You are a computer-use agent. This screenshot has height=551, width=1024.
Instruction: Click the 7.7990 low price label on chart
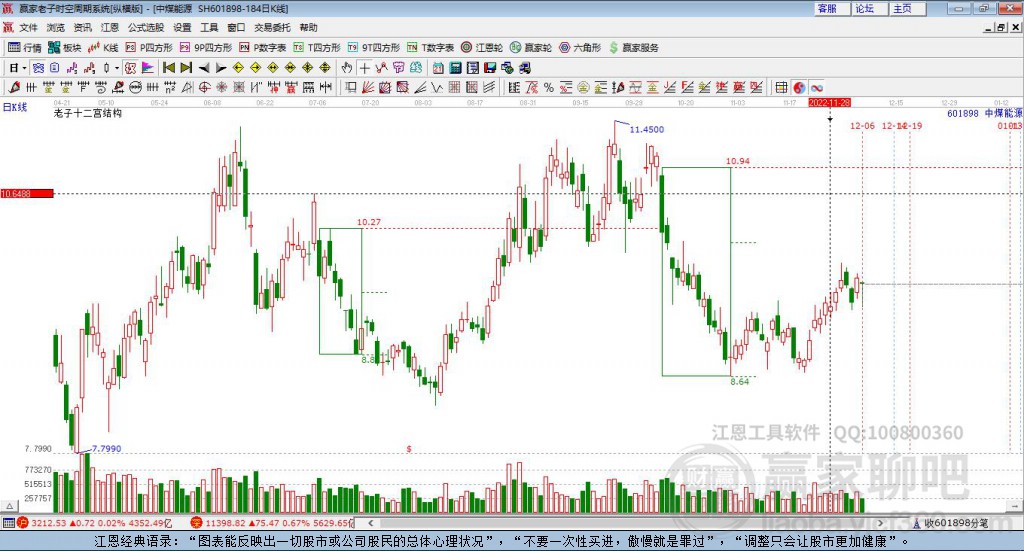tap(106, 449)
